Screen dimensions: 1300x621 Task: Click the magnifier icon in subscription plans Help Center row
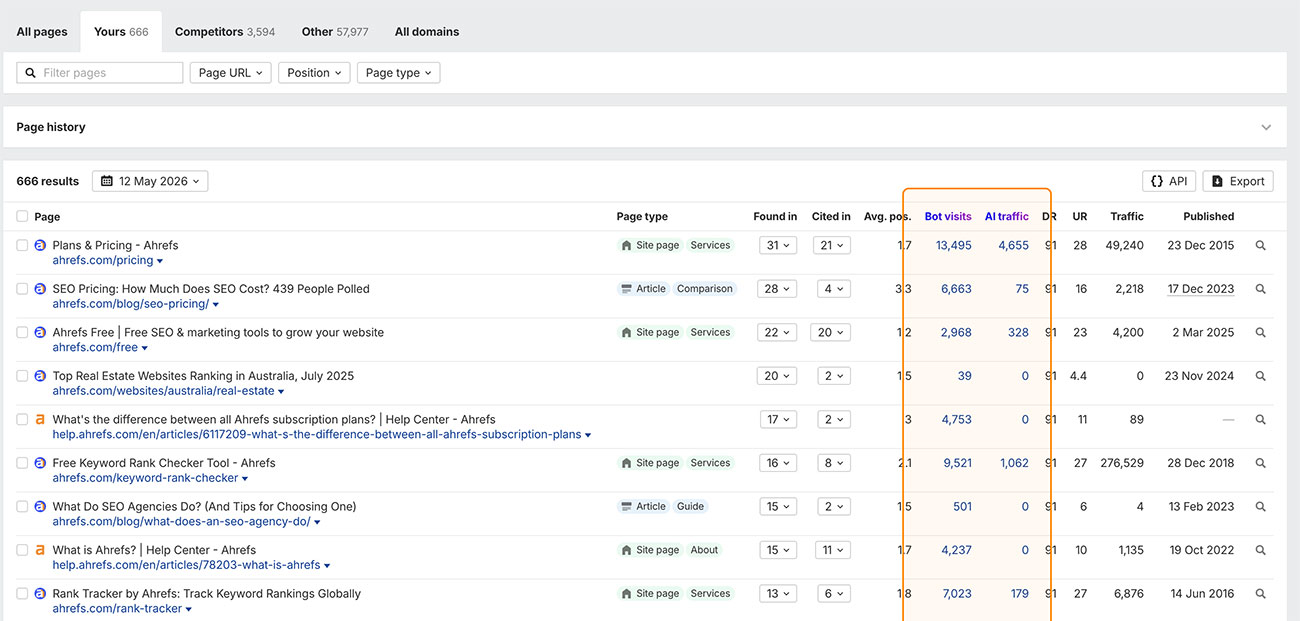1260,420
